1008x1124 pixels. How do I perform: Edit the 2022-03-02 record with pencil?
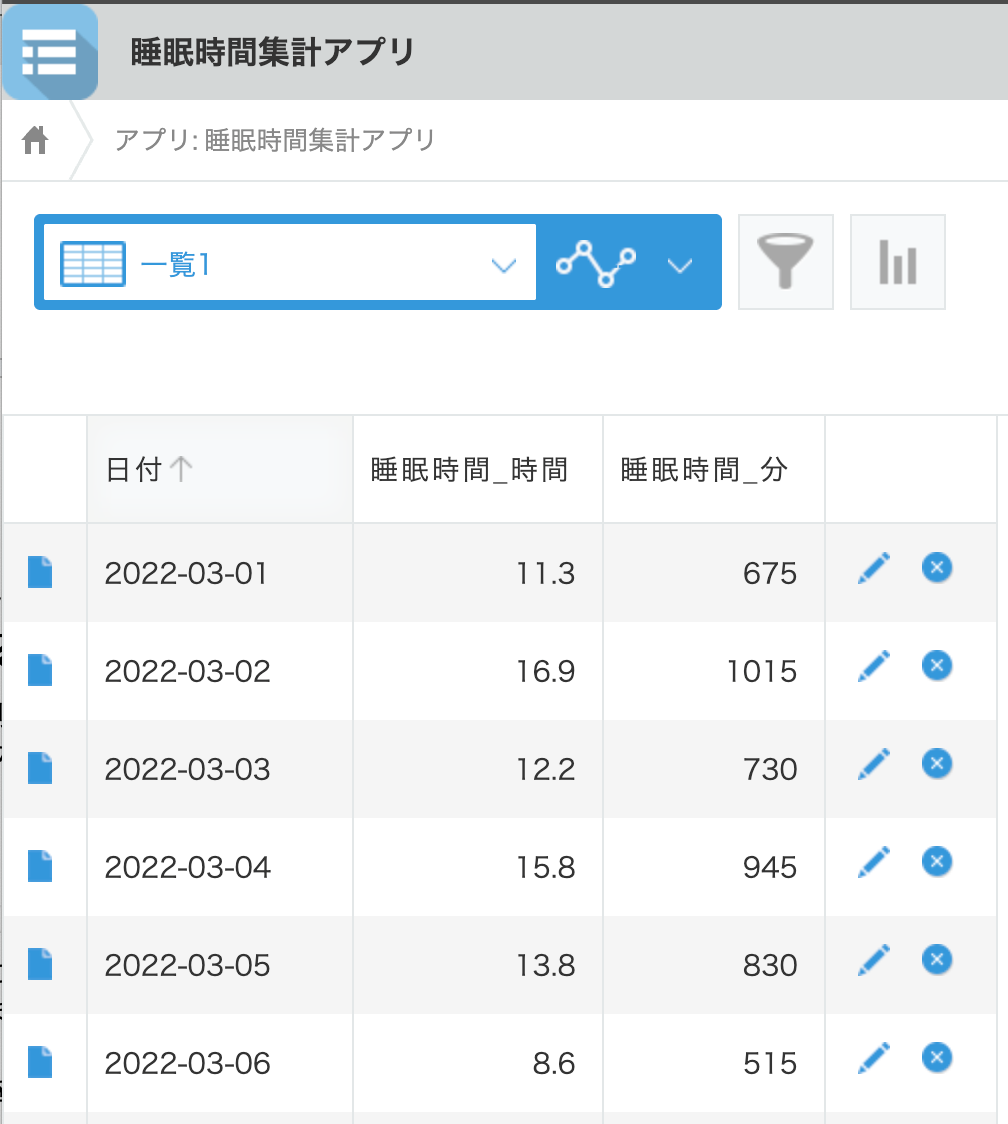[x=873, y=666]
